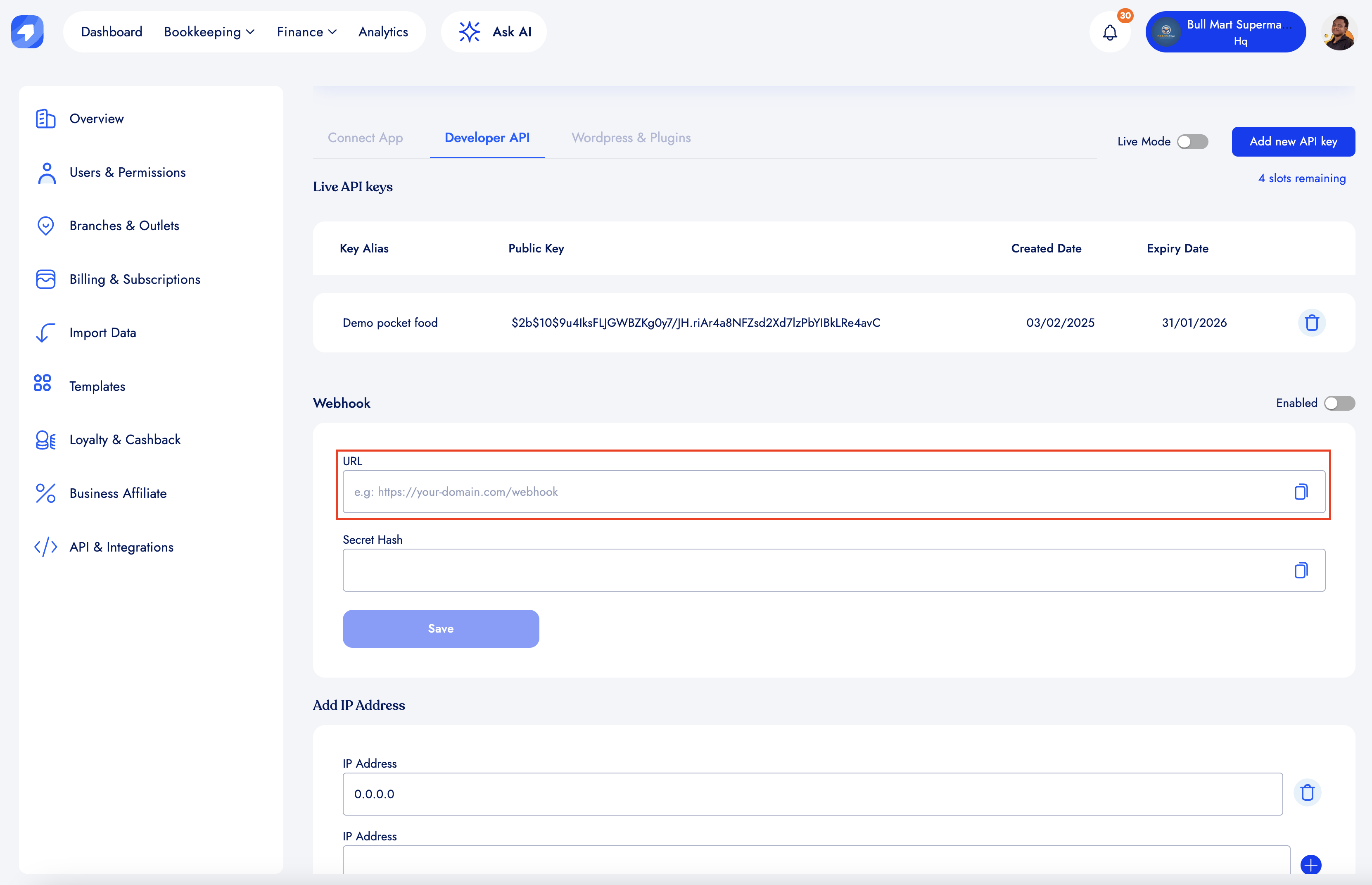Toggle Live Mode switch
This screenshot has width=1372, height=885.
point(1192,141)
